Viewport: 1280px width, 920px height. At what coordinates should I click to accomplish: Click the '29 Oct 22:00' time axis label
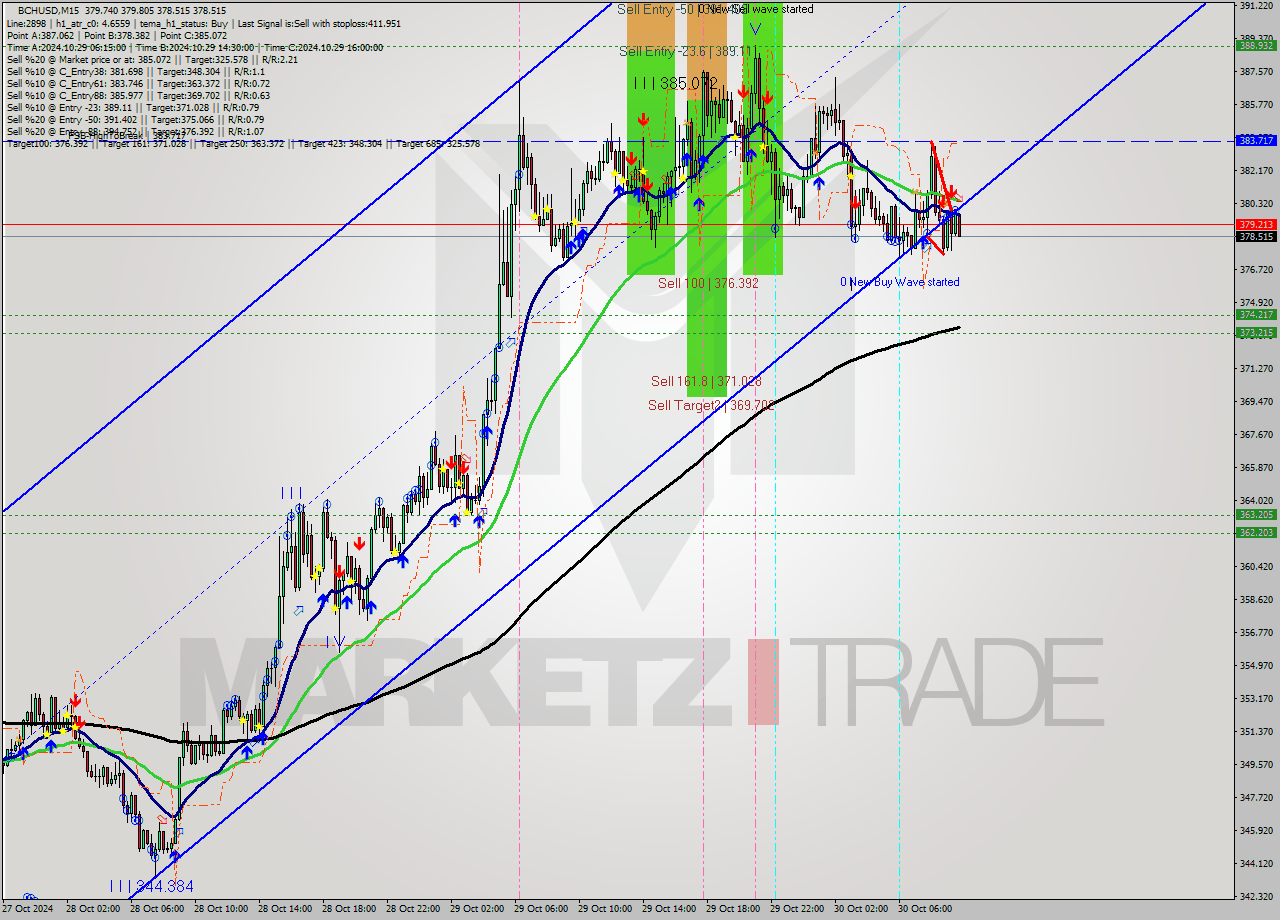coord(797,909)
